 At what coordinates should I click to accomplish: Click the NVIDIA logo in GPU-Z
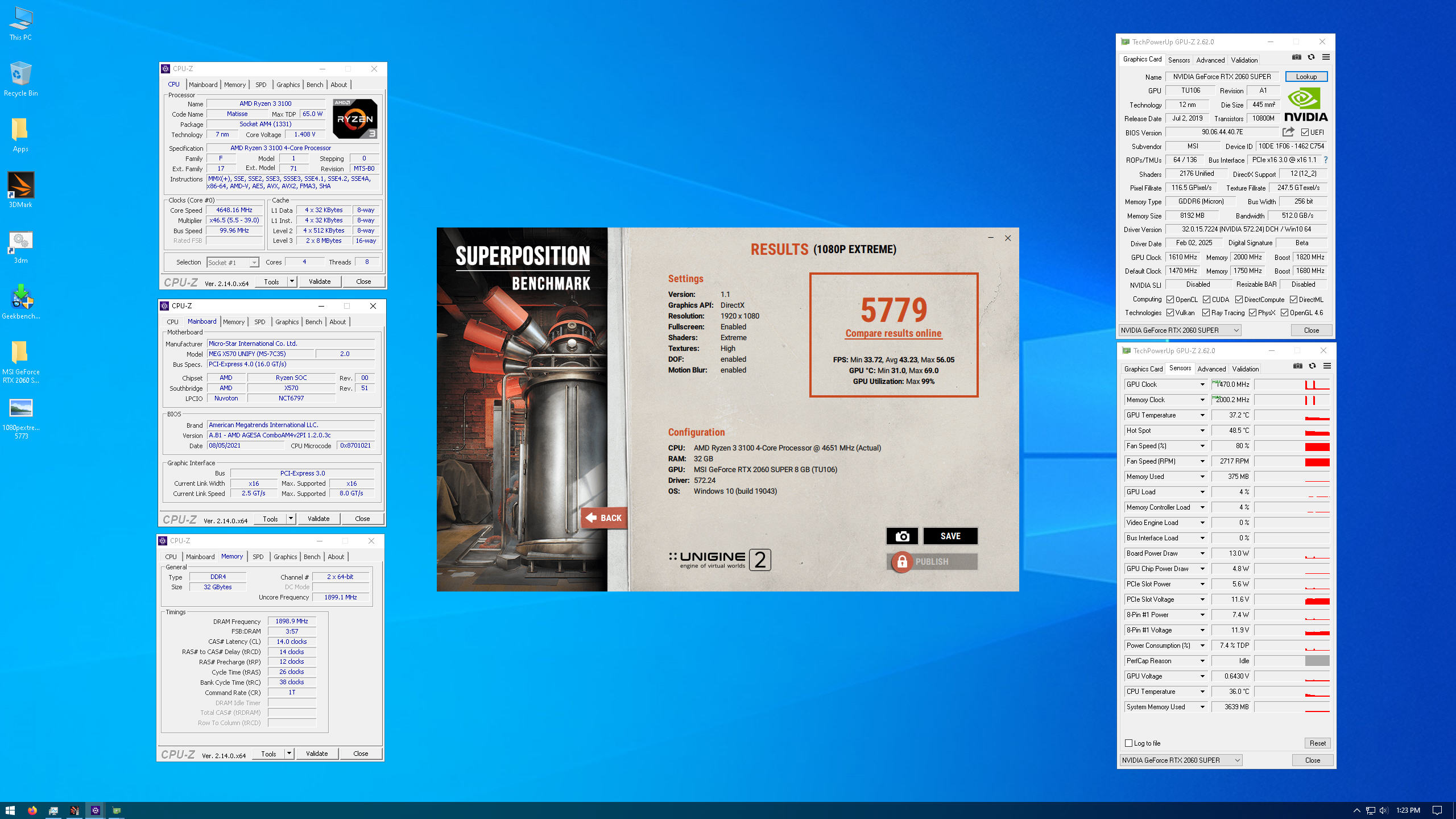tap(1306, 105)
